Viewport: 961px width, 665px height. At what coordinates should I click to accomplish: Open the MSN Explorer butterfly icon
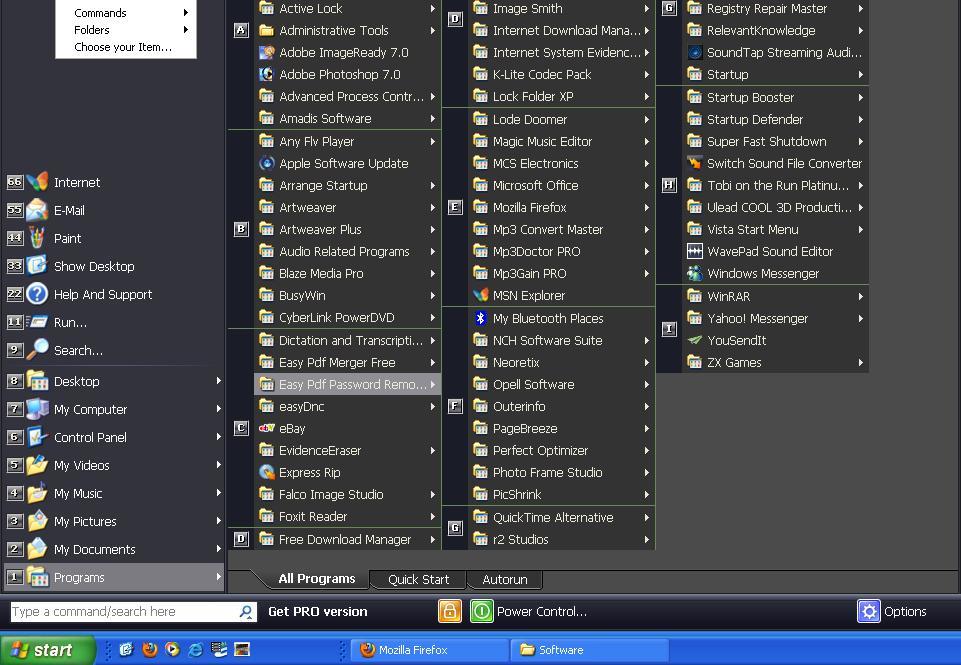[x=480, y=295]
